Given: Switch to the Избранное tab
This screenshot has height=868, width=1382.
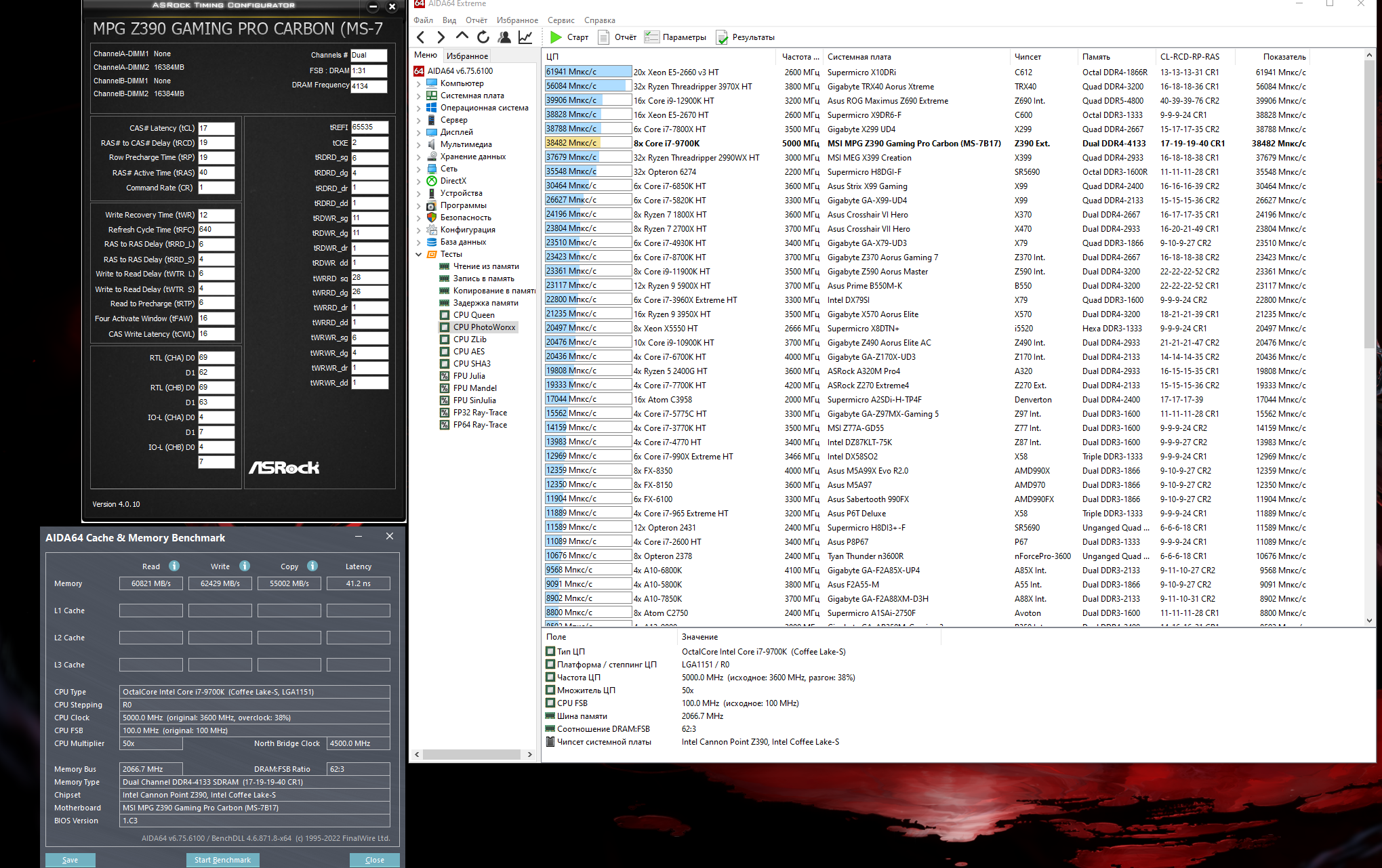Looking at the screenshot, I should click(x=467, y=56).
